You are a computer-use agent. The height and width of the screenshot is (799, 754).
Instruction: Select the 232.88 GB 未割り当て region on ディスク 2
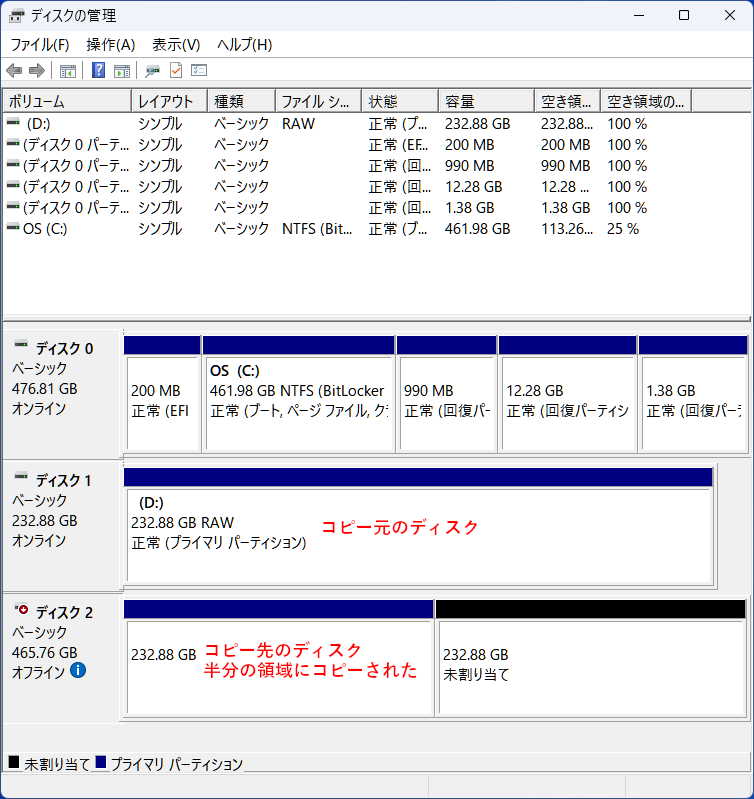[x=590, y=665]
